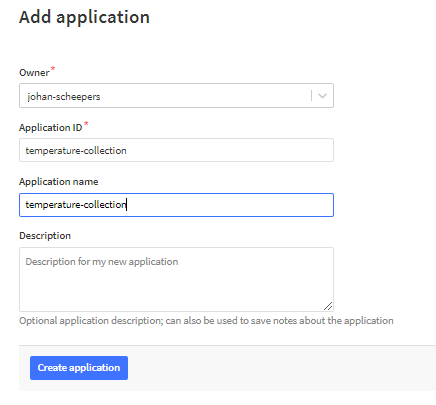Click the Create application button
The height and width of the screenshot is (405, 436).
click(79, 368)
